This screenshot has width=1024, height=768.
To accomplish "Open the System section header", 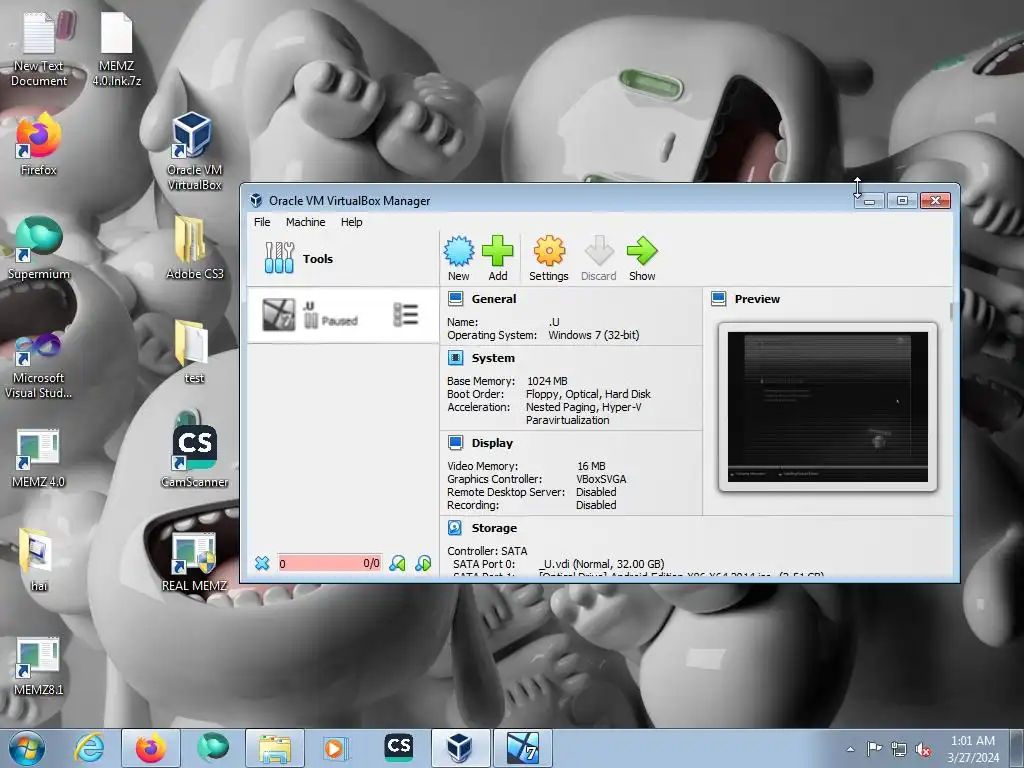I will (493, 358).
